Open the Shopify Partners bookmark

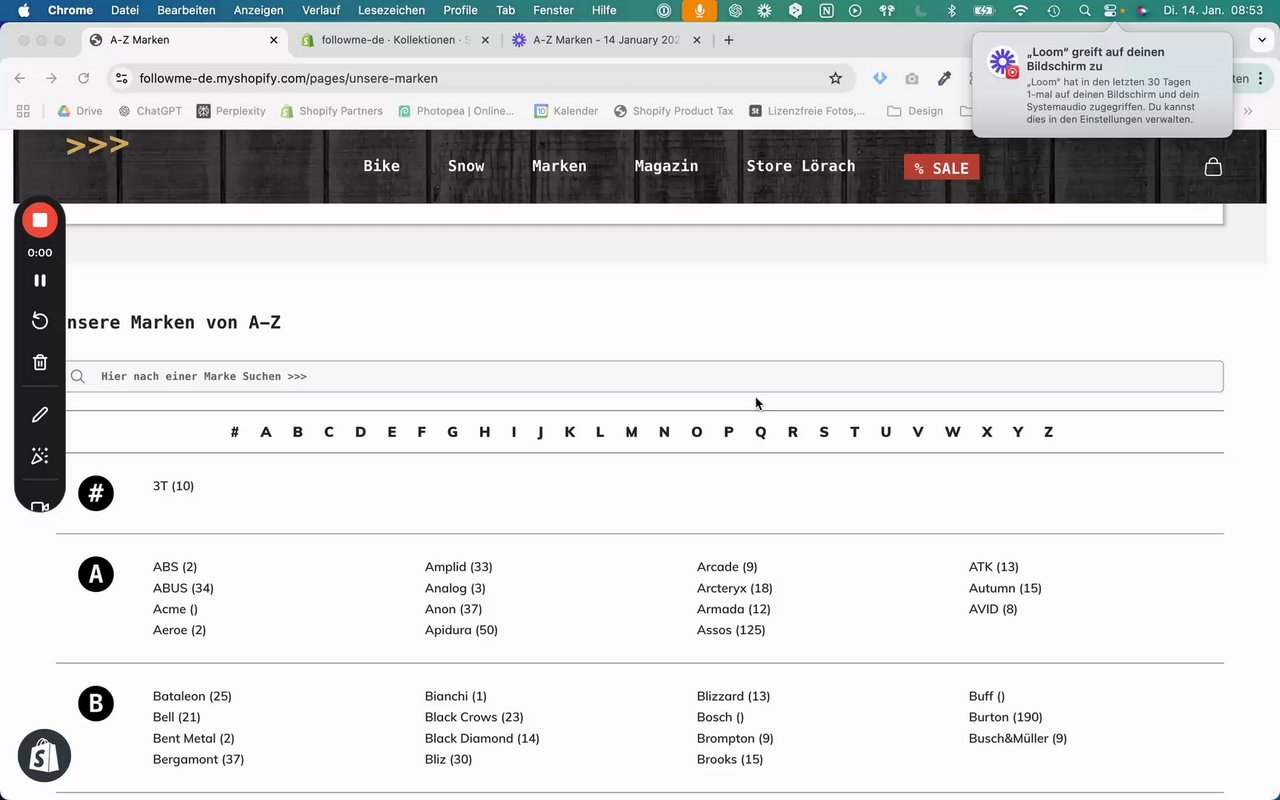[332, 111]
